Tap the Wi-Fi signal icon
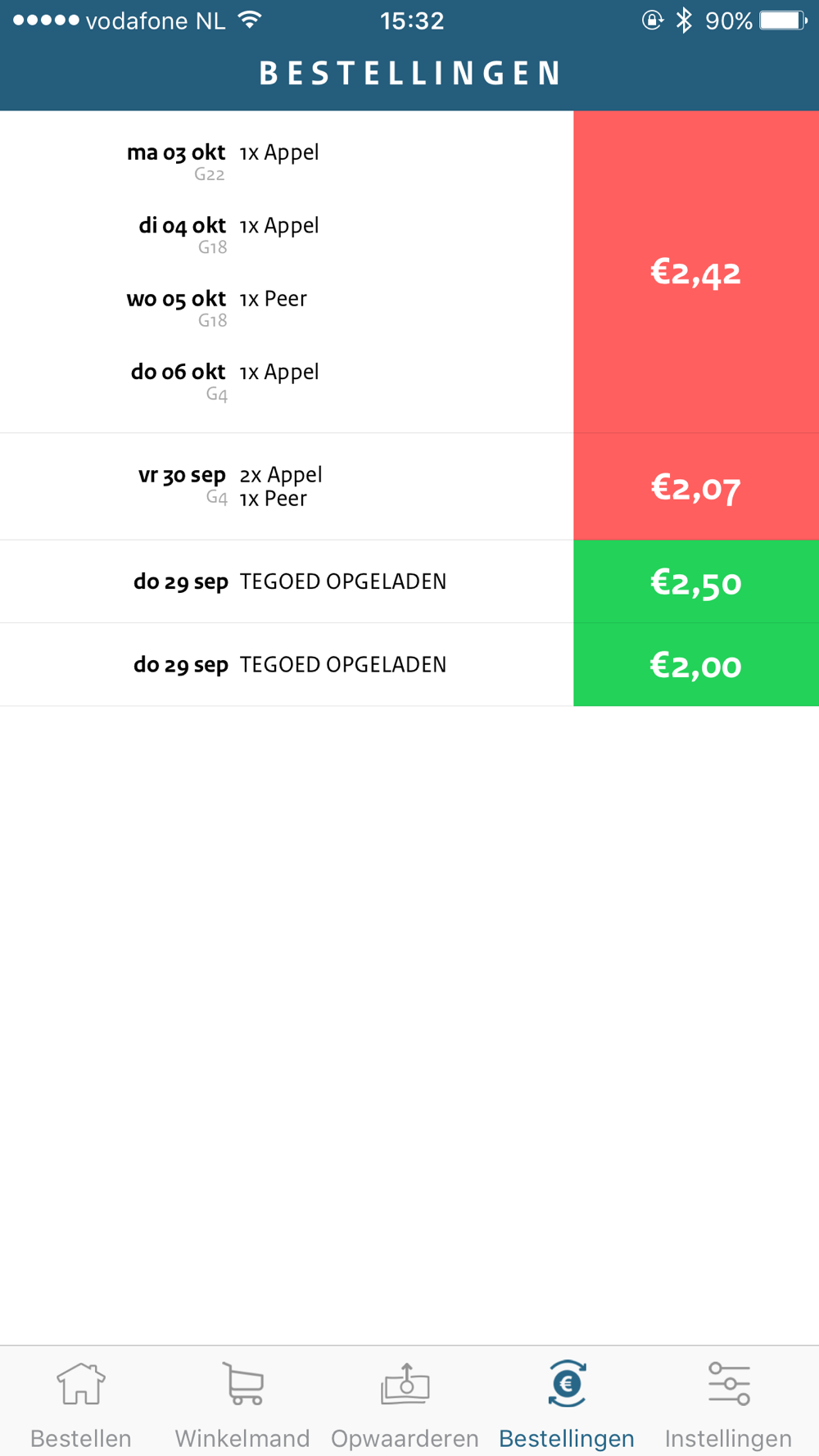 pyautogui.click(x=250, y=20)
